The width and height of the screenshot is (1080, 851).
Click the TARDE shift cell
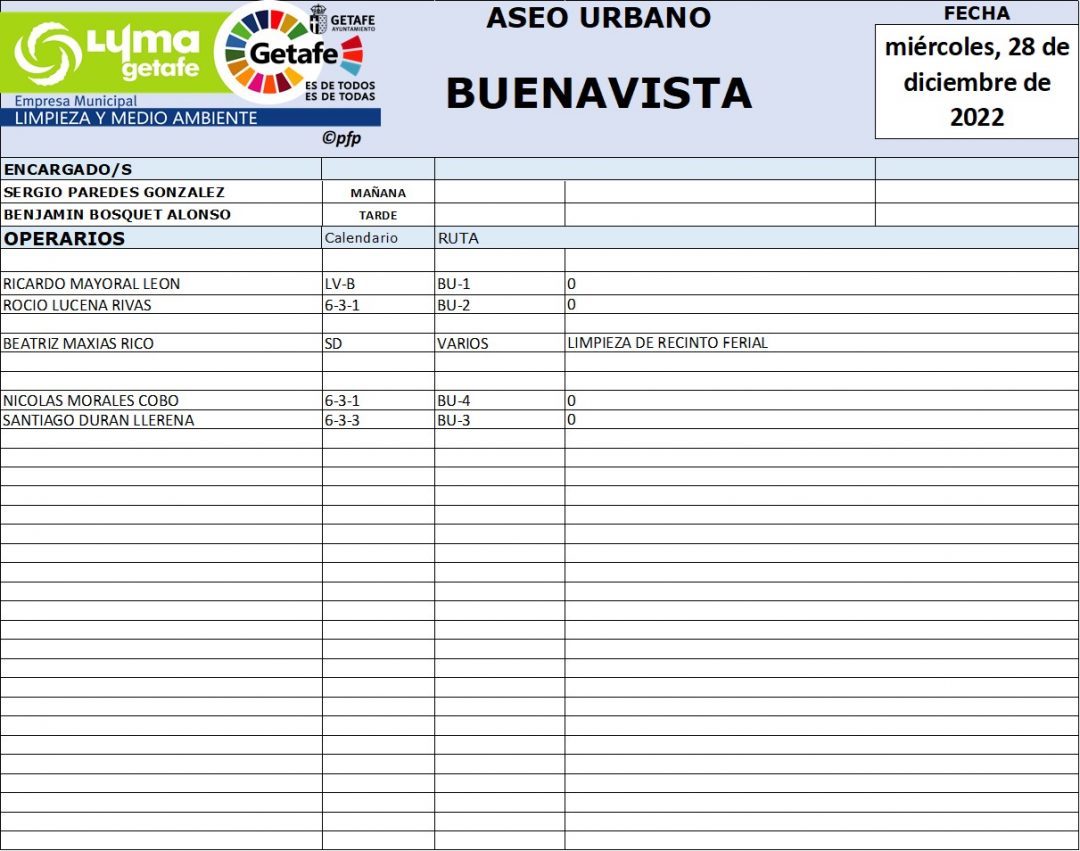pyautogui.click(x=378, y=215)
